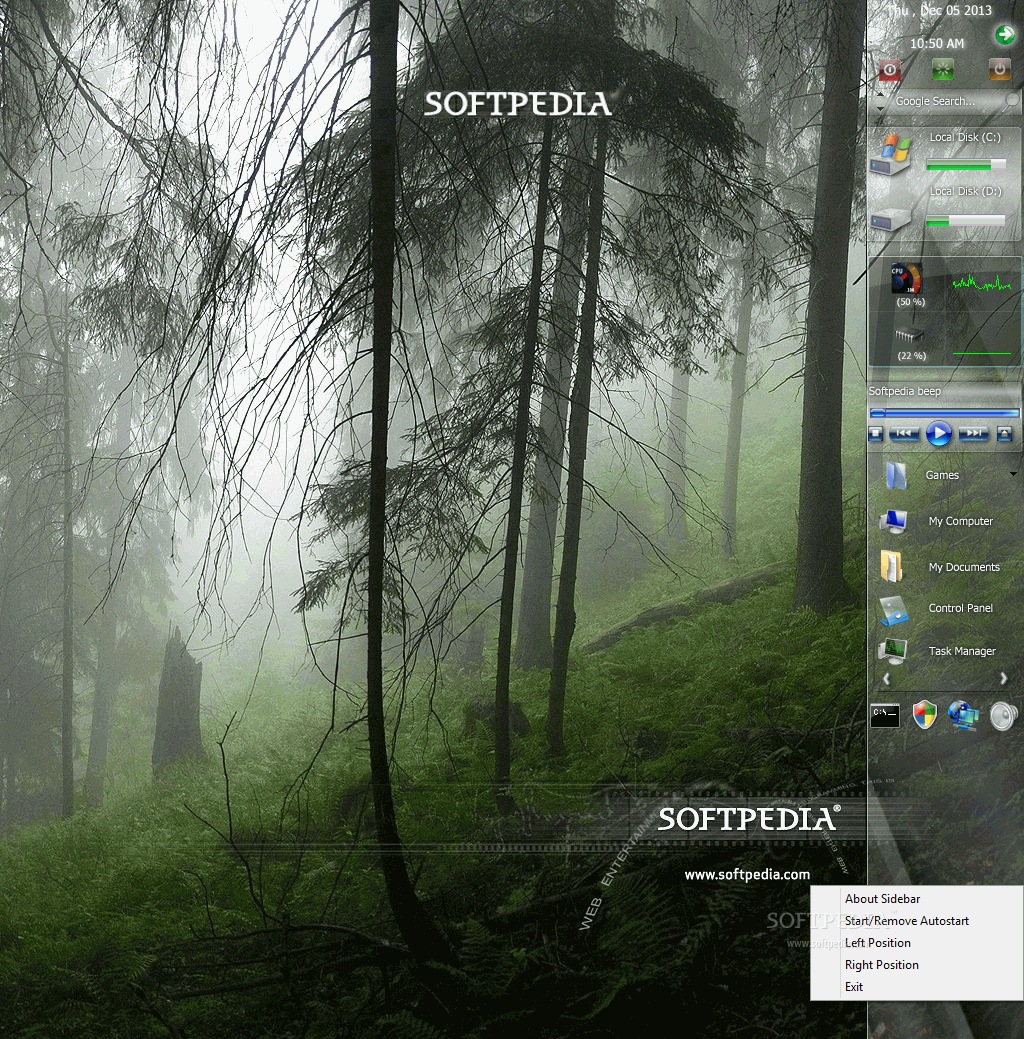This screenshot has width=1024, height=1039.
Task: Choose About Sidebar from context menu
Action: pos(917,899)
